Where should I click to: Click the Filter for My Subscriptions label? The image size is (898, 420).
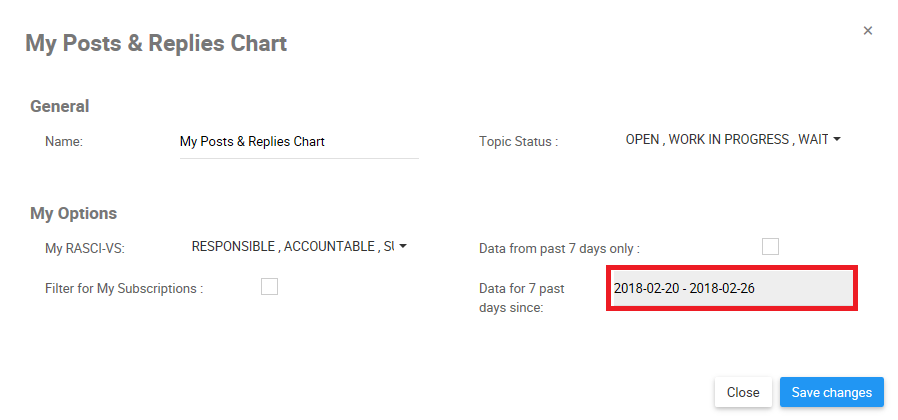124,289
